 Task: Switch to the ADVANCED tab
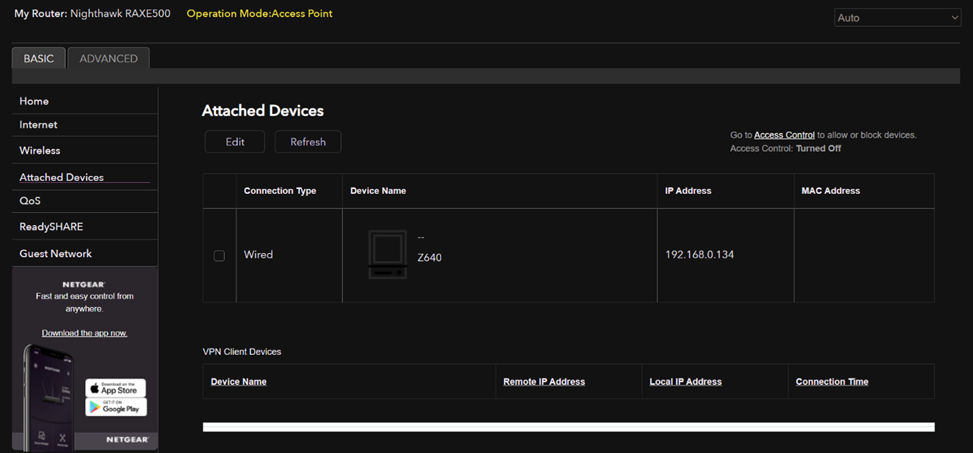click(108, 59)
